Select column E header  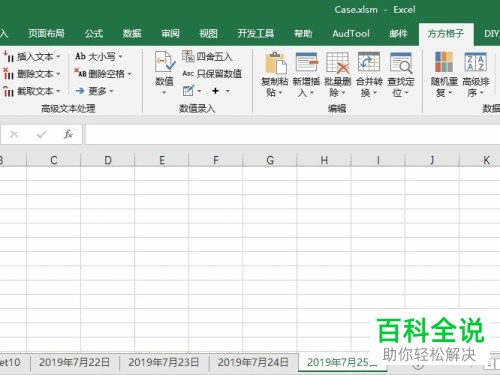click(x=162, y=160)
